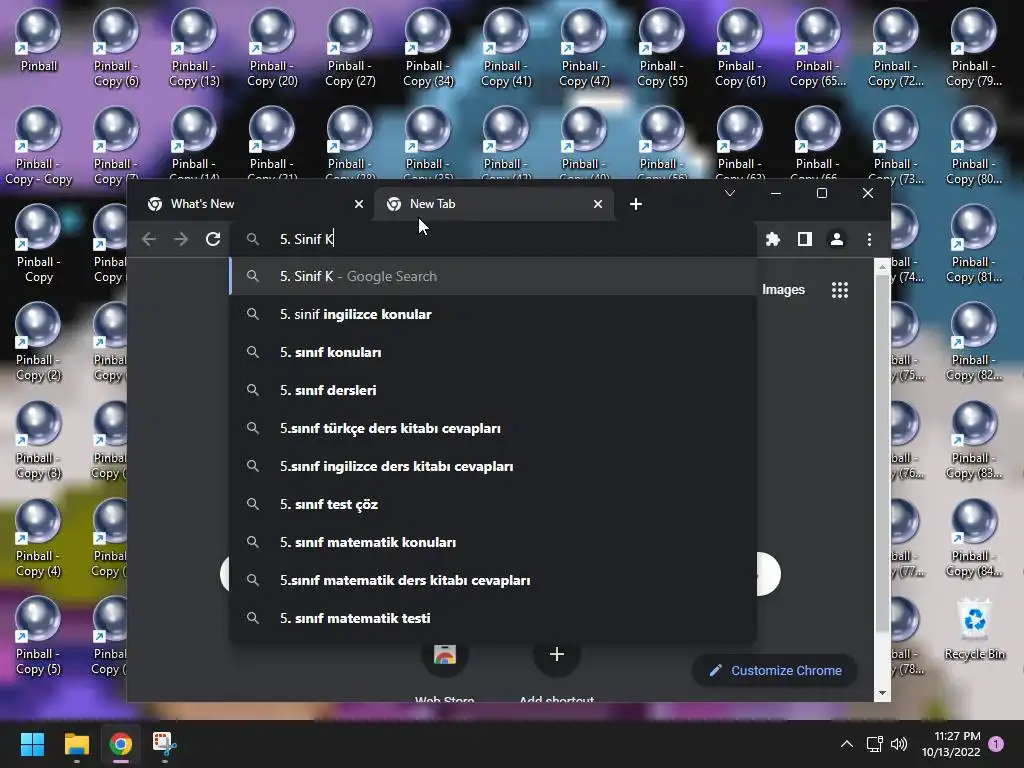The height and width of the screenshot is (768, 1024).
Task: Select suggestion '5. sınıf test çöz'
Action: [x=493, y=504]
